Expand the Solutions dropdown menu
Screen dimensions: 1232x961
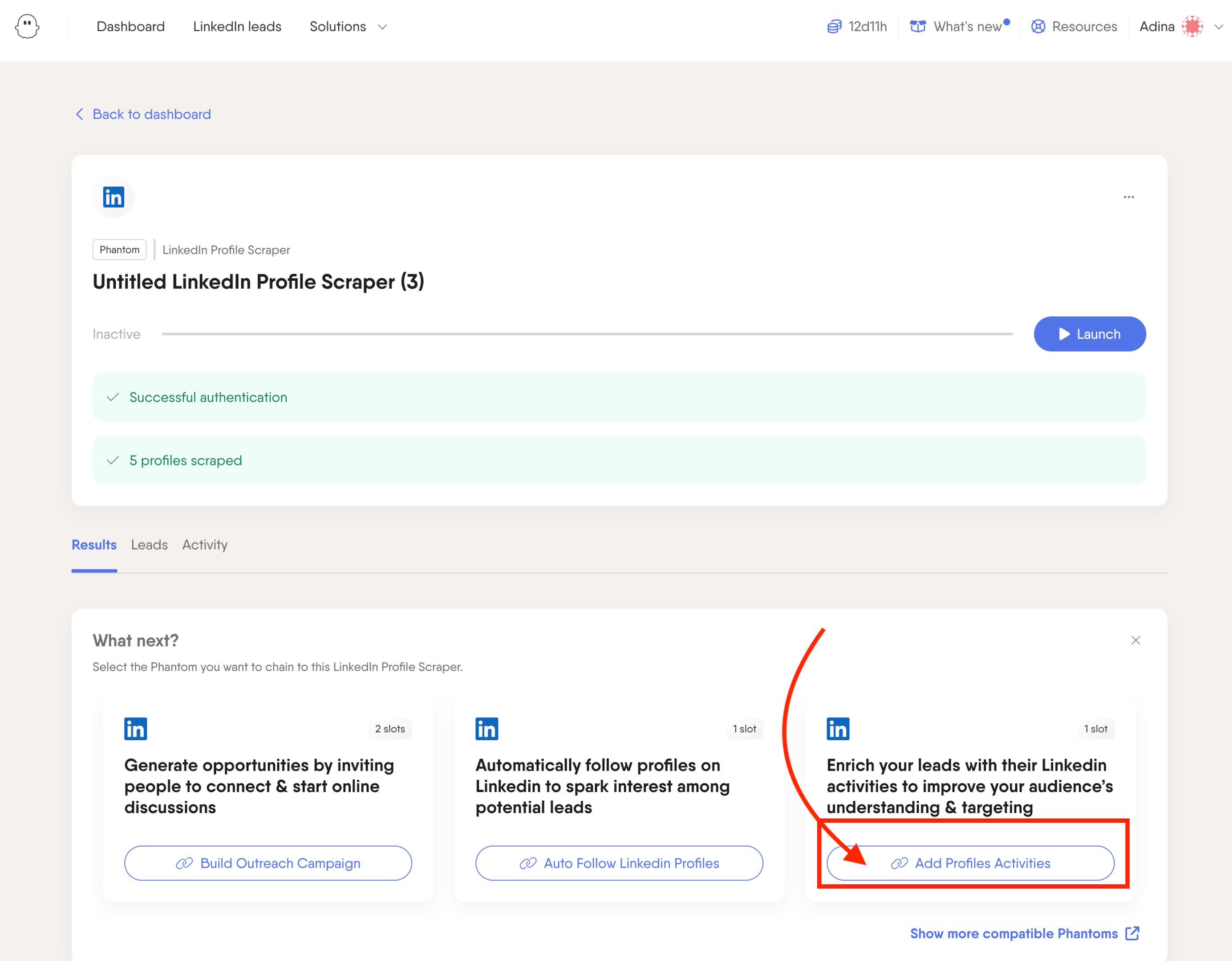[348, 27]
